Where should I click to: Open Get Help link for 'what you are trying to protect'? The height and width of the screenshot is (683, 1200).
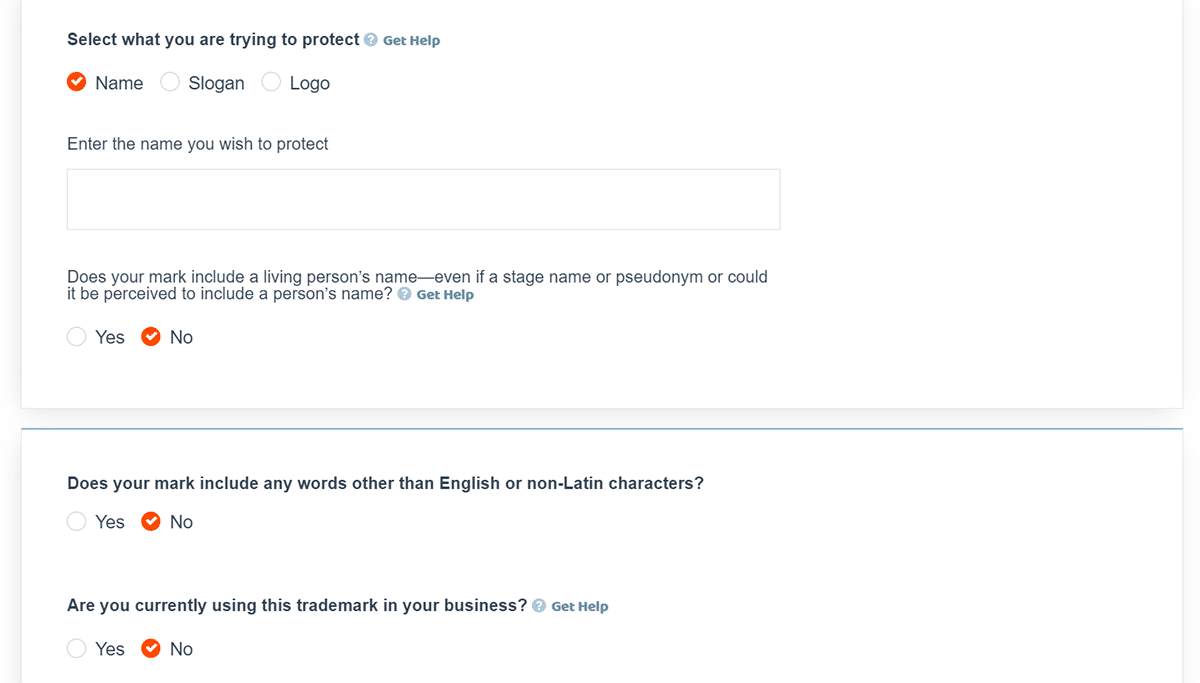[411, 40]
